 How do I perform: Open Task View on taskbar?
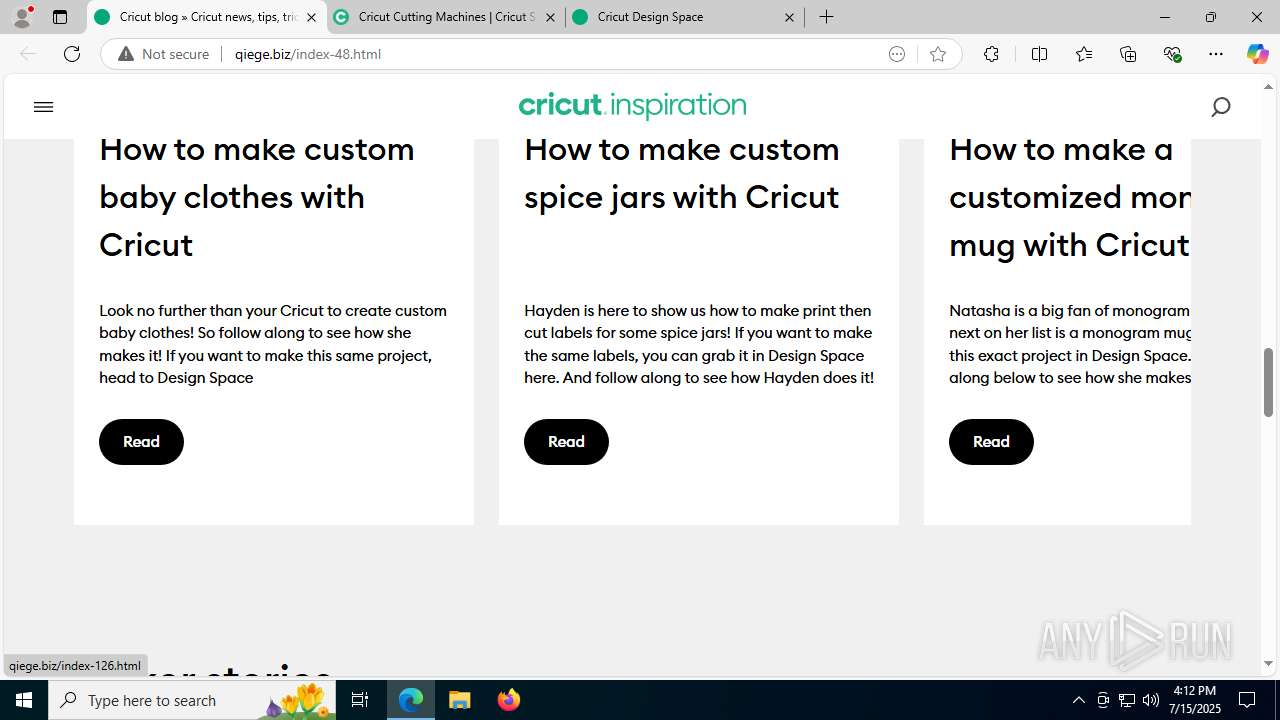360,700
